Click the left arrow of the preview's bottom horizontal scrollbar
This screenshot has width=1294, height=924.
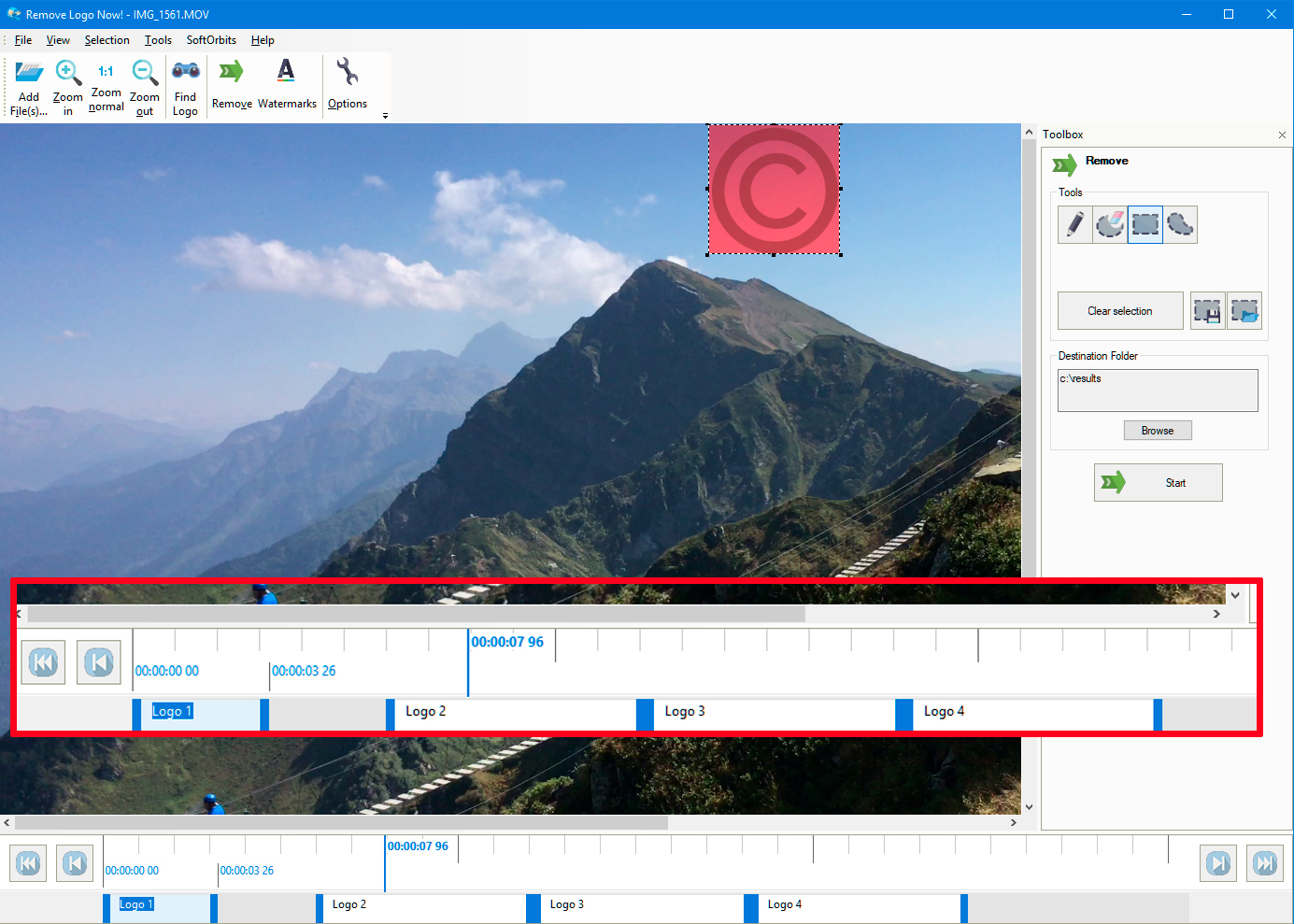[x=7, y=823]
